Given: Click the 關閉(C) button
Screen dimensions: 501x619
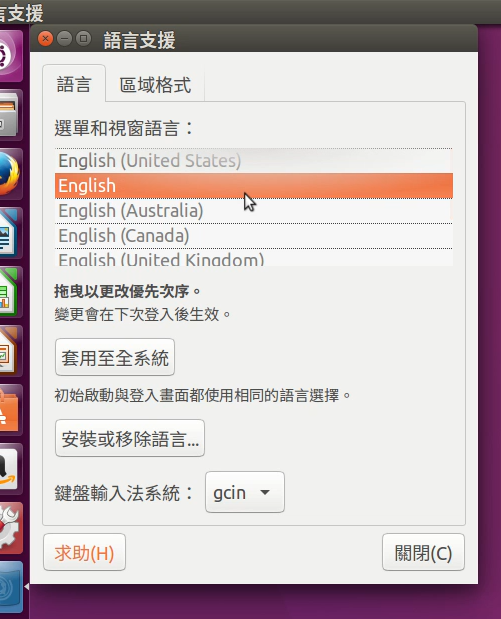Looking at the screenshot, I should (423, 552).
